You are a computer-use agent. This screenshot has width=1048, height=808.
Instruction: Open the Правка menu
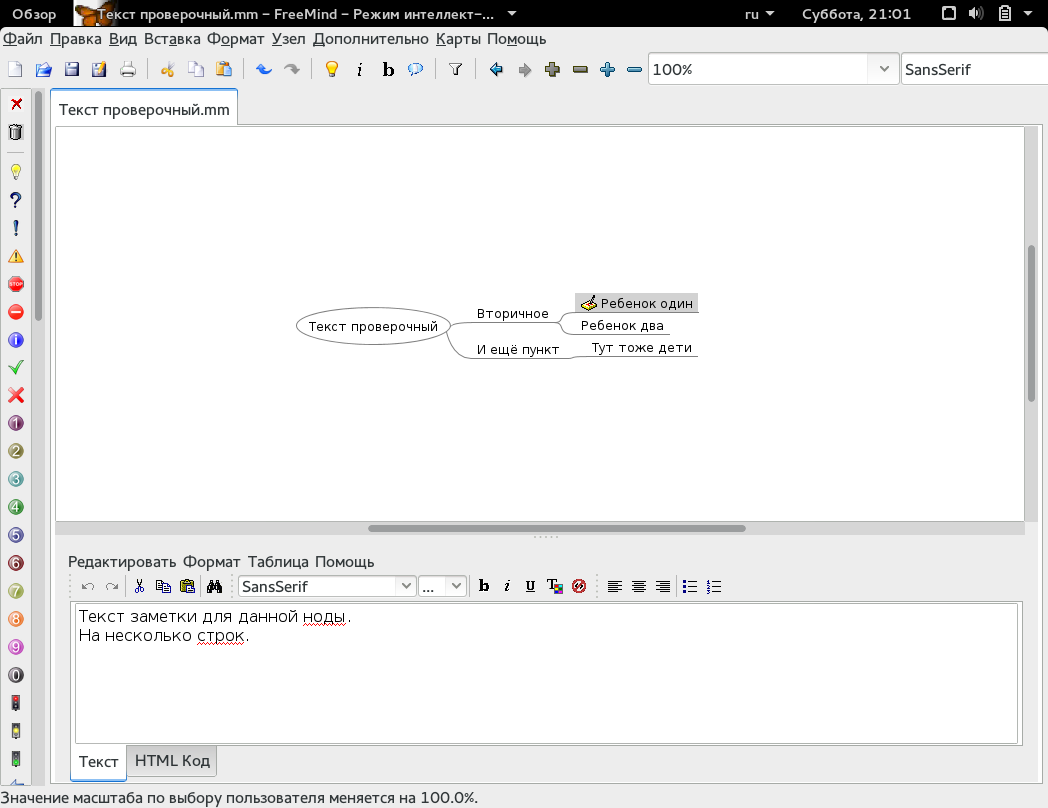pos(76,39)
